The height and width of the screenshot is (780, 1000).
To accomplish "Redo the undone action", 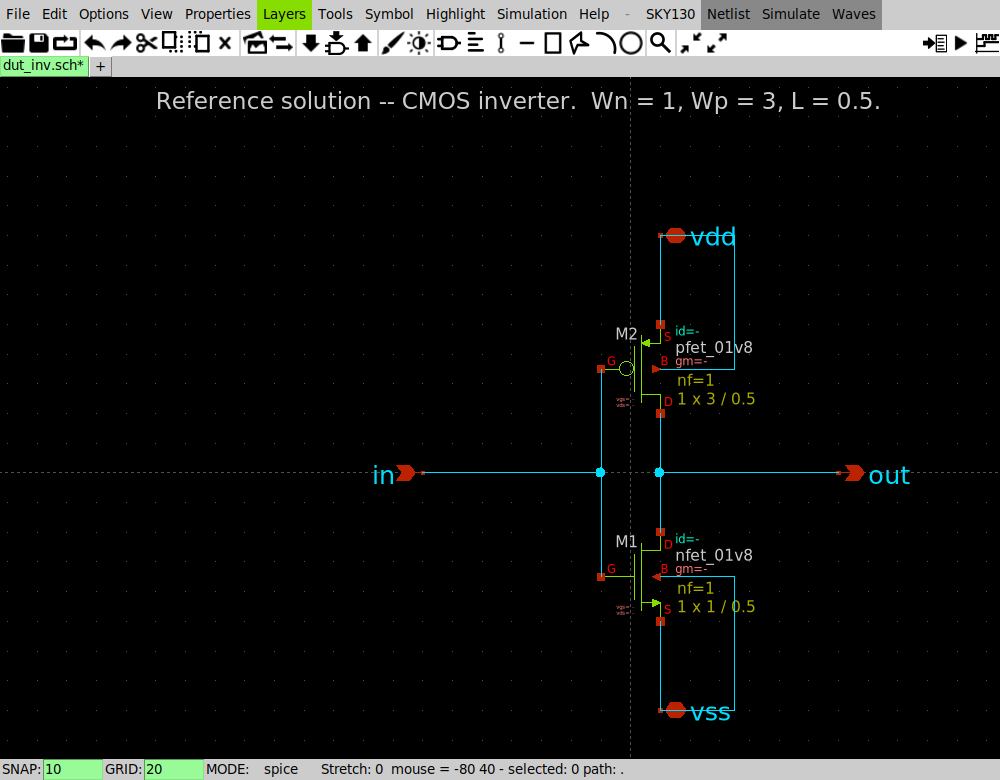I will [x=121, y=43].
